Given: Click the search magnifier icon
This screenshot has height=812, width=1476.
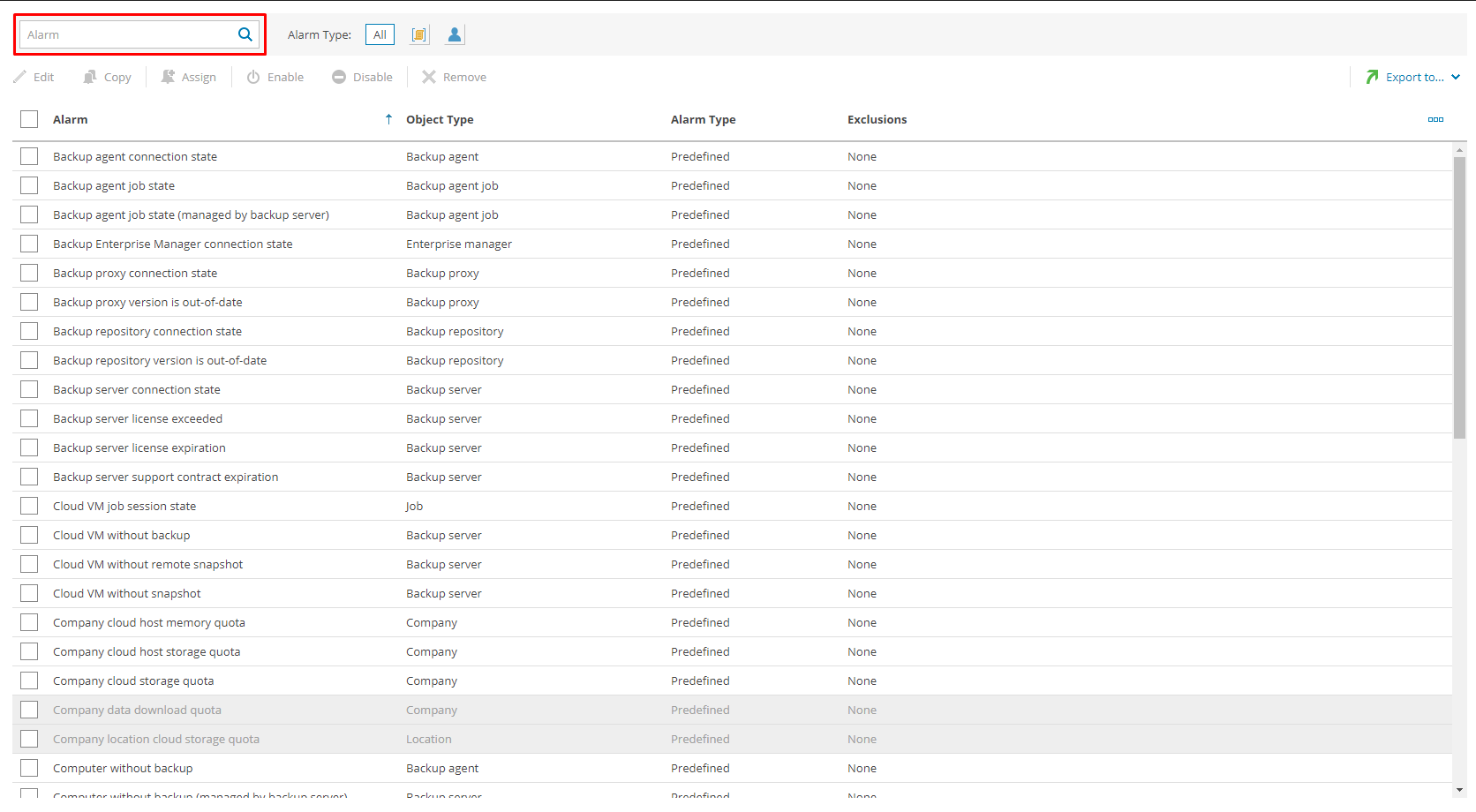Looking at the screenshot, I should pos(245,34).
